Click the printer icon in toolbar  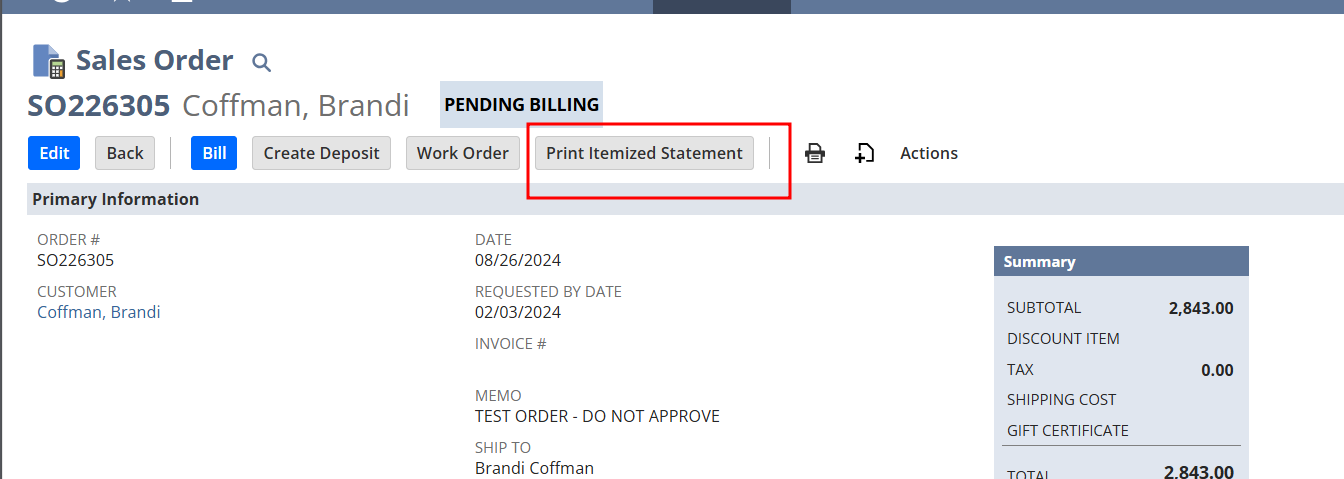815,153
